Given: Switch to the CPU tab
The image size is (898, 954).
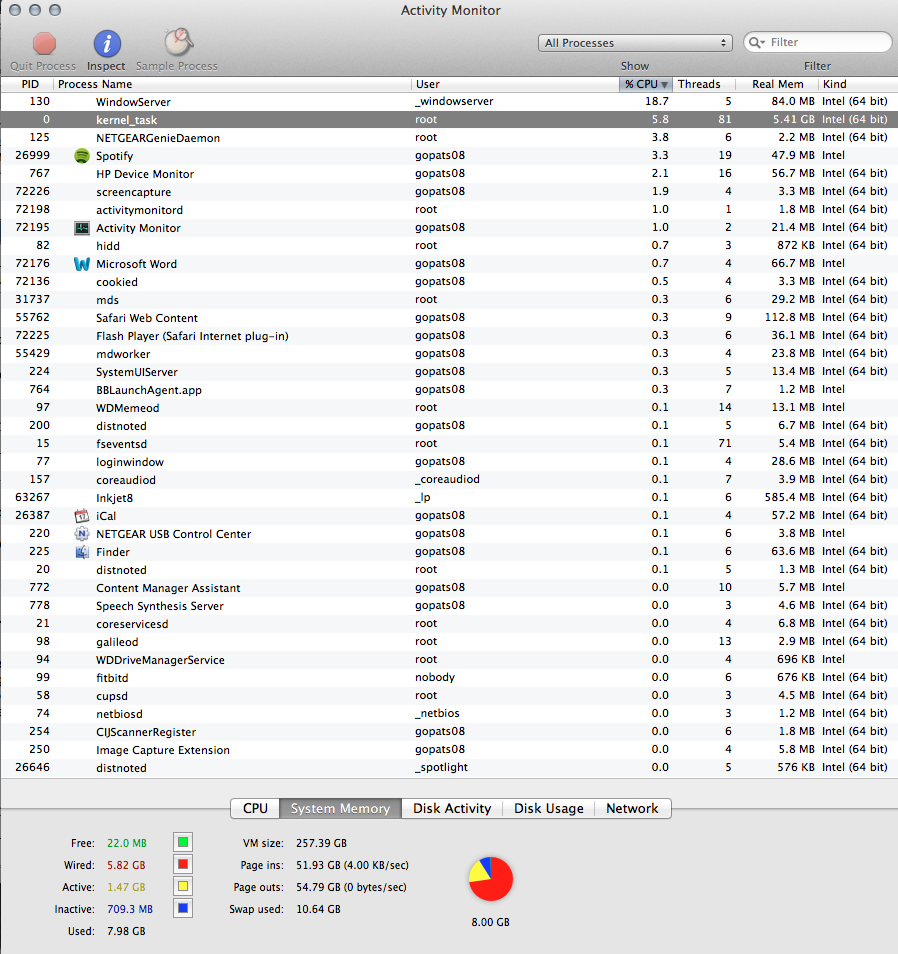Looking at the screenshot, I should pyautogui.click(x=255, y=808).
